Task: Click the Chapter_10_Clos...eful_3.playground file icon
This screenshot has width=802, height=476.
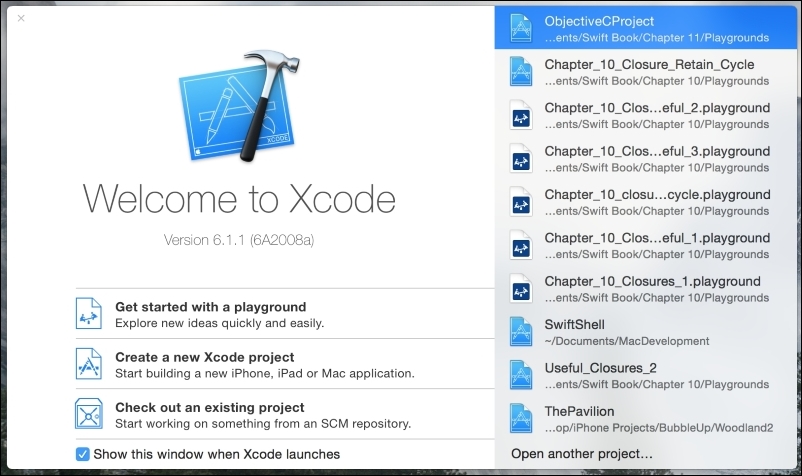Action: coord(521,158)
